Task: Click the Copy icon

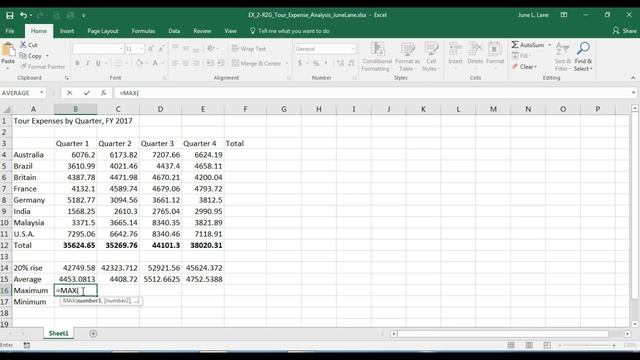Action: pyautogui.click(x=23, y=56)
